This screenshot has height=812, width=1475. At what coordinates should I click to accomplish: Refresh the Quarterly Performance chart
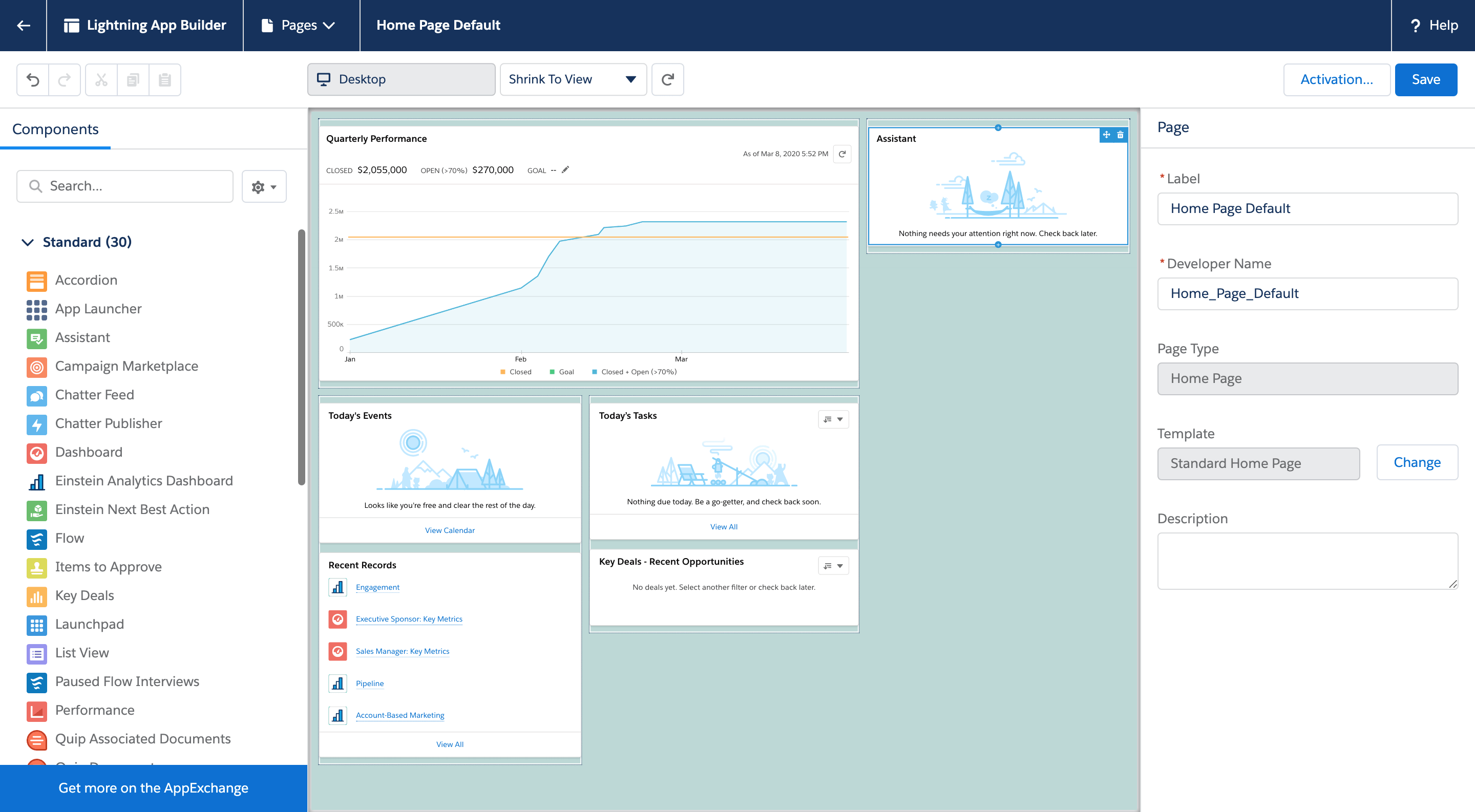(841, 154)
